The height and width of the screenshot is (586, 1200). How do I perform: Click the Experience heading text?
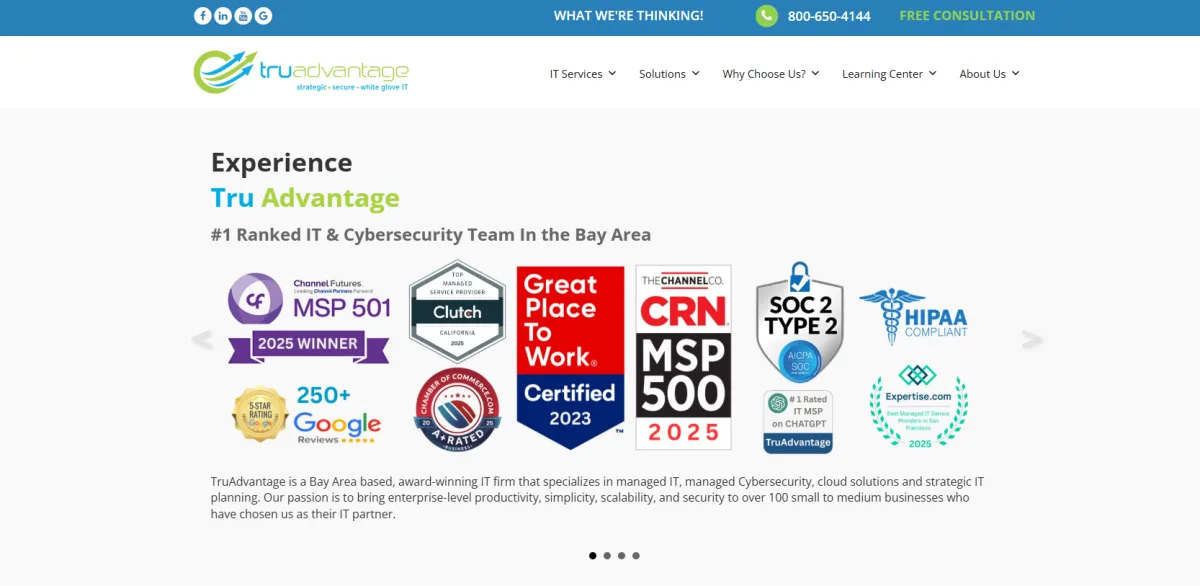pos(282,163)
